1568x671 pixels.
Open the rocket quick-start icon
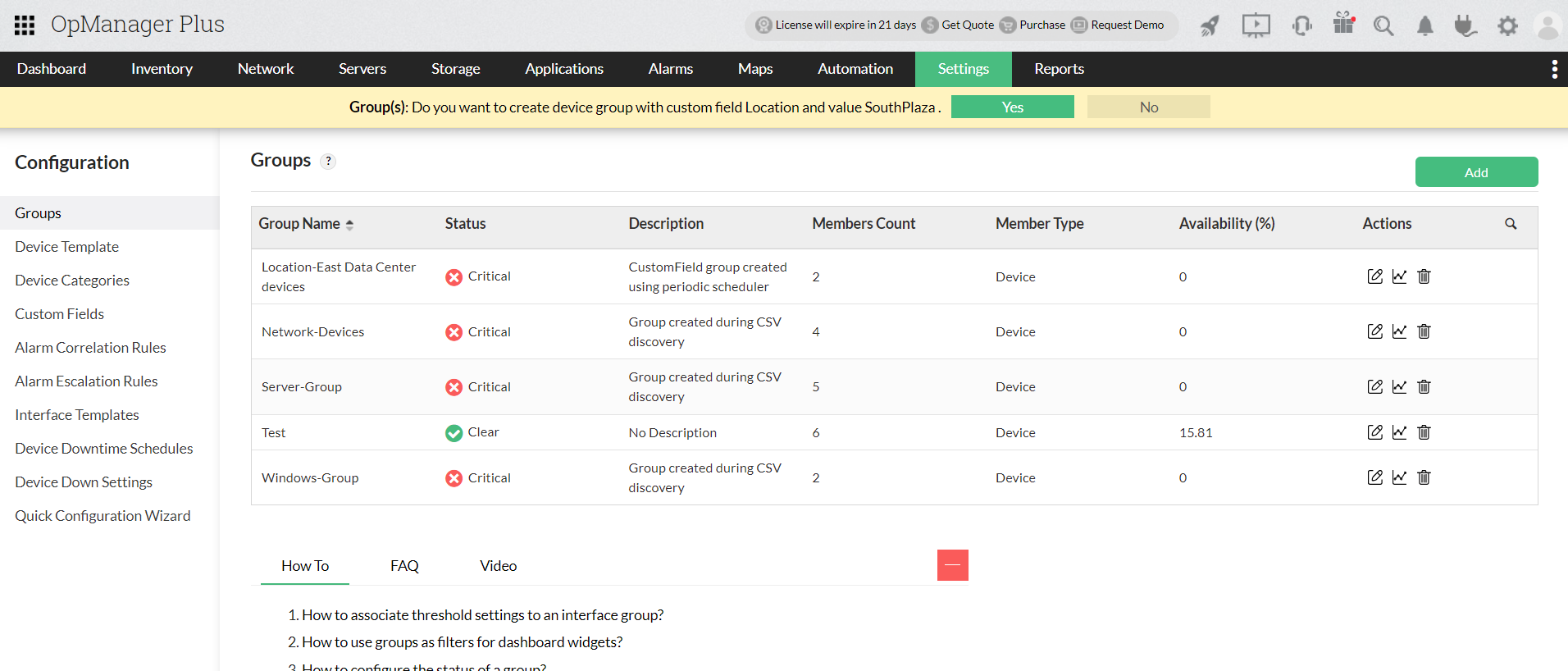(1210, 26)
